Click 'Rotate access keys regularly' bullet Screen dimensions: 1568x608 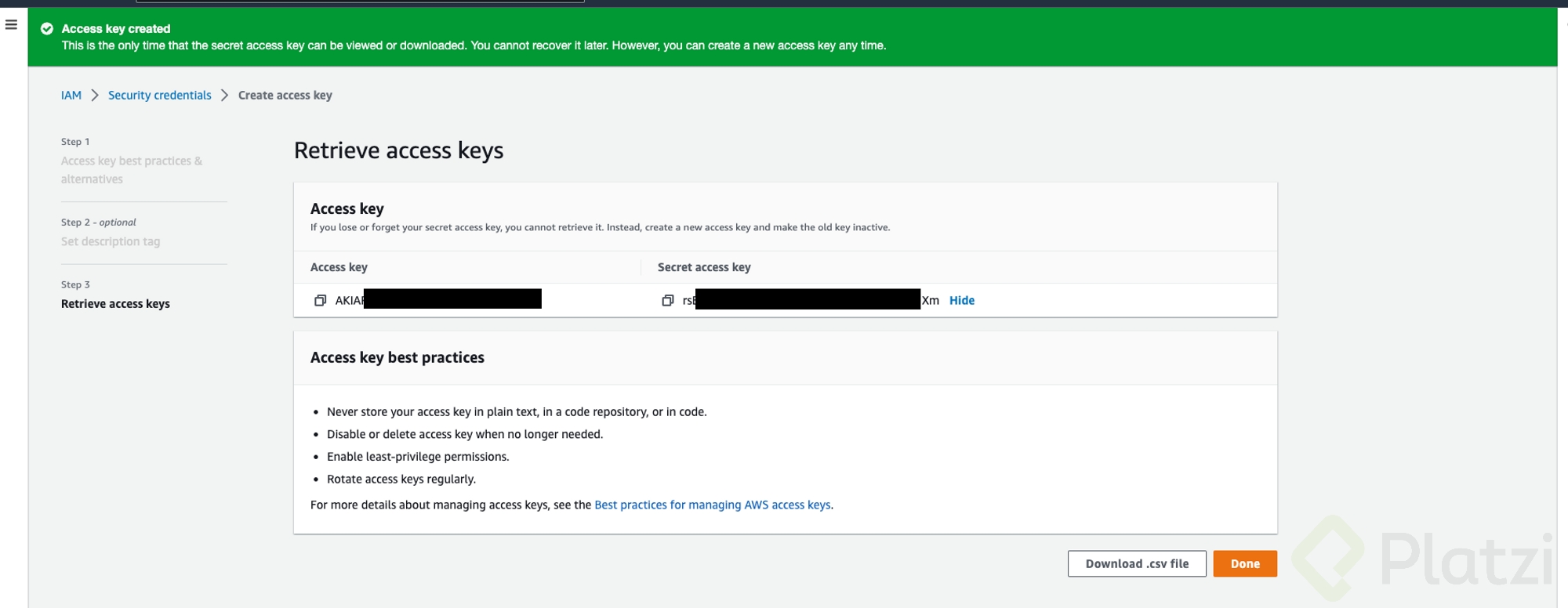pyautogui.click(x=401, y=480)
